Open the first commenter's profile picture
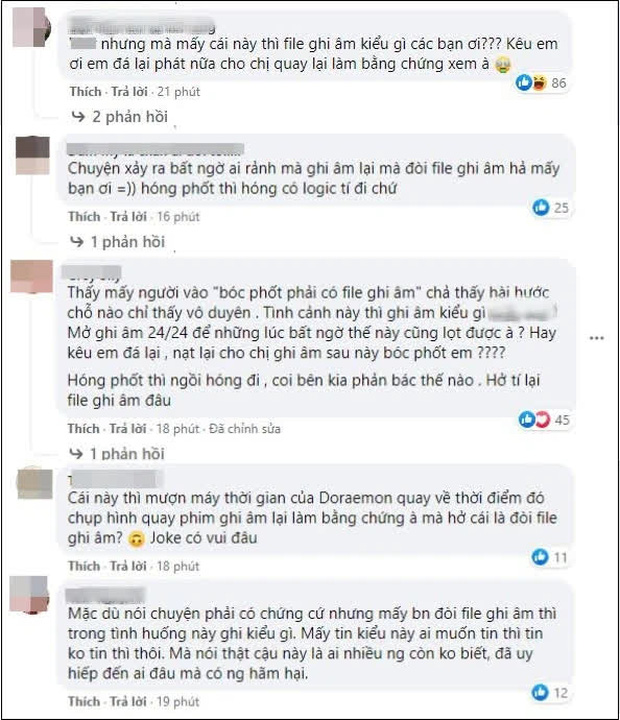 31,28
